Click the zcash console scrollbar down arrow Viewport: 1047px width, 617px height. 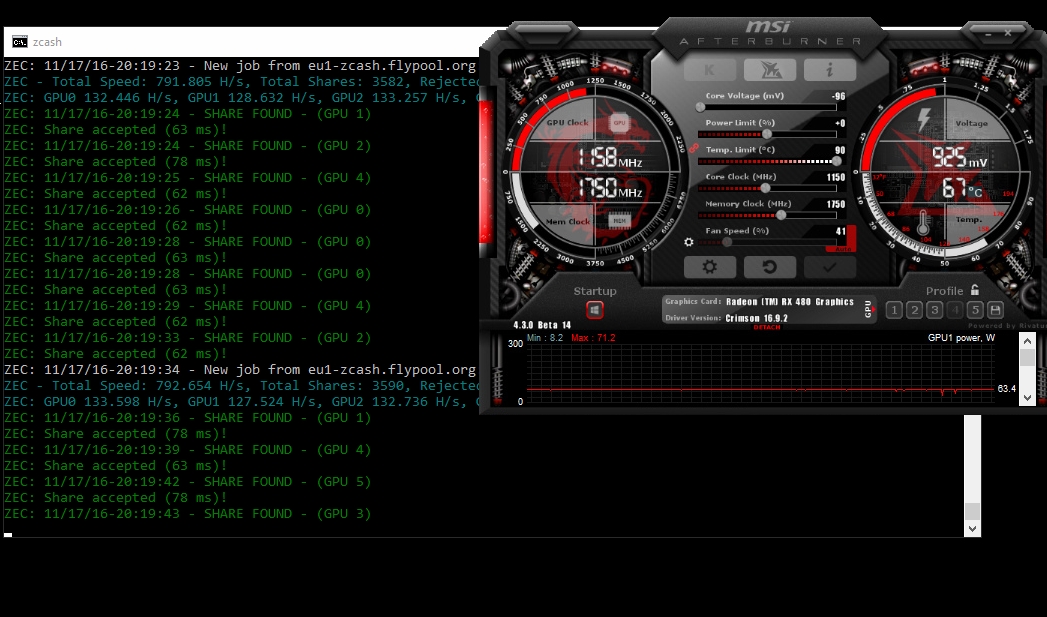click(x=972, y=529)
